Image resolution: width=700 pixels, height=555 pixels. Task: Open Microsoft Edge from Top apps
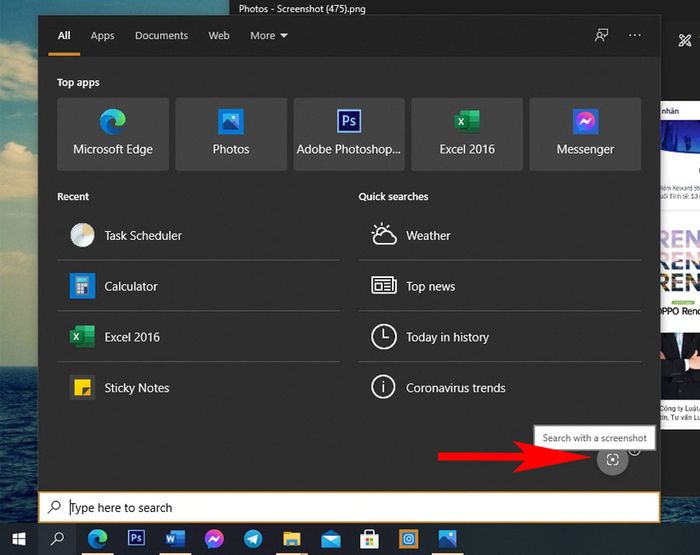[113, 134]
